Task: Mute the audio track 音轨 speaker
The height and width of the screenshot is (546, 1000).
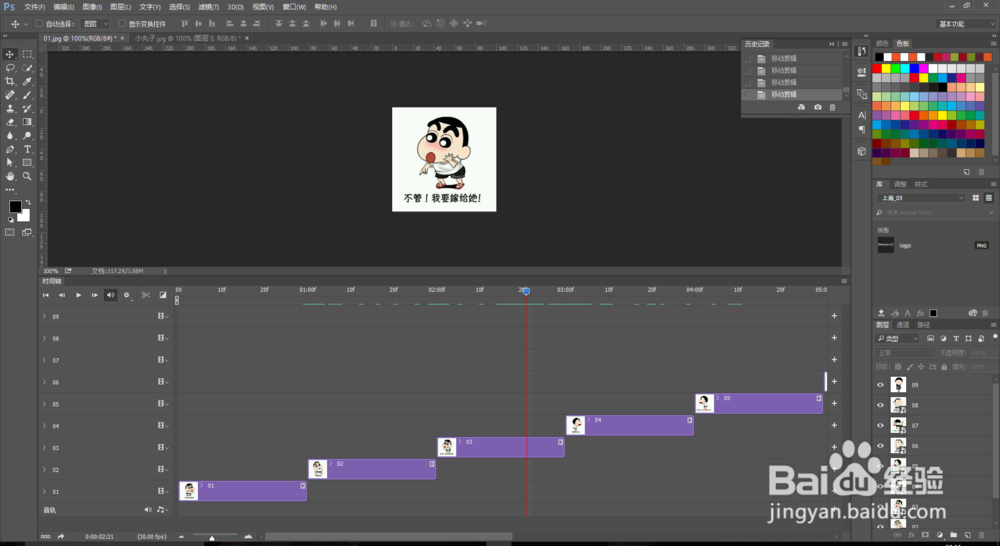Action: 148,510
